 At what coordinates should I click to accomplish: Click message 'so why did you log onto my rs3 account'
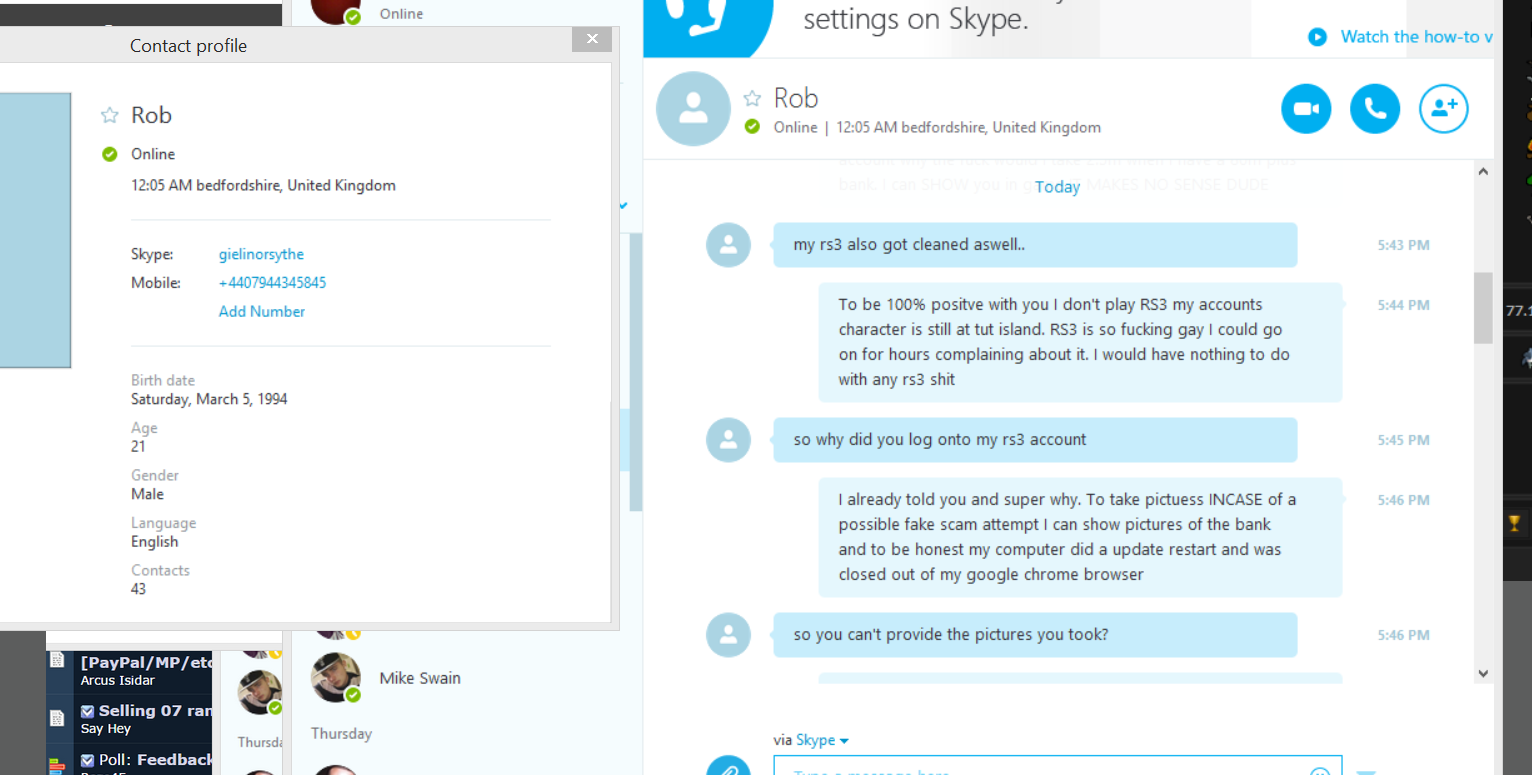(1035, 440)
